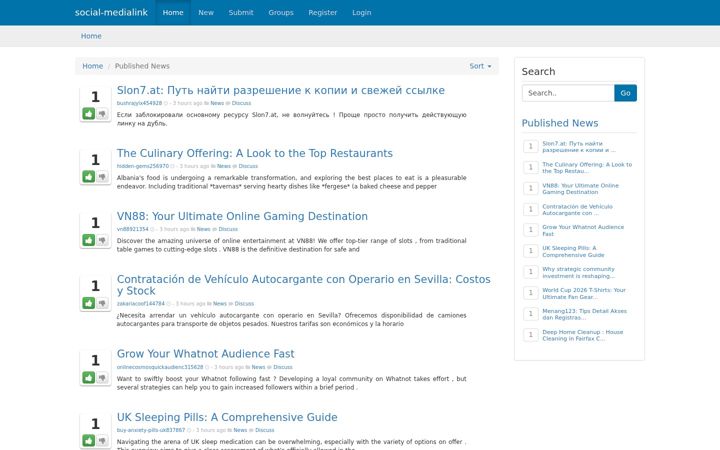Click the social-medialink site logo
Screen dimensions: 720x450
(x=111, y=12)
